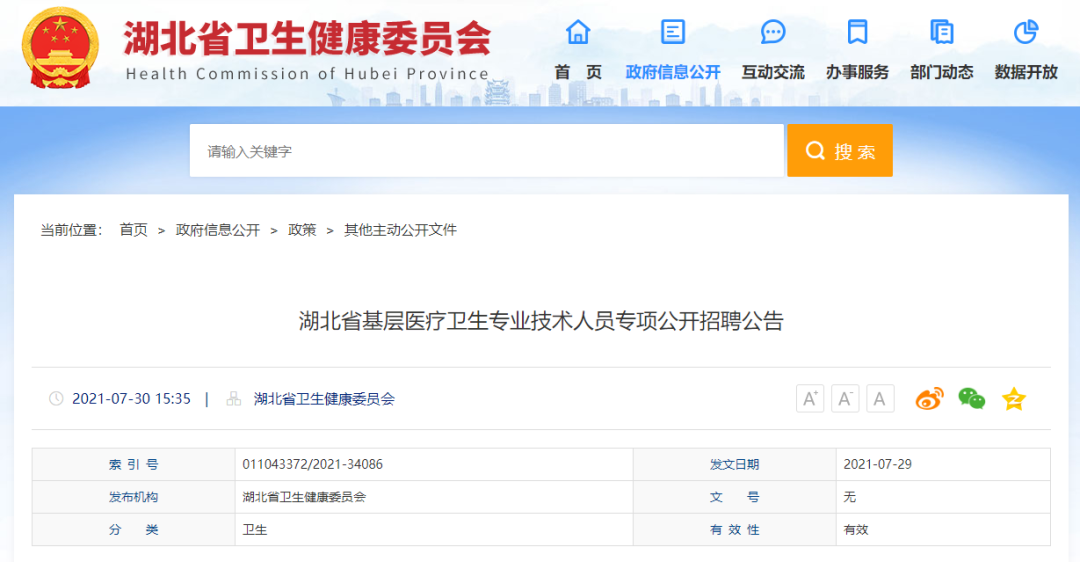This screenshot has width=1080, height=562.
Task: Click the chat bubble interaction icon
Action: [x=773, y=32]
